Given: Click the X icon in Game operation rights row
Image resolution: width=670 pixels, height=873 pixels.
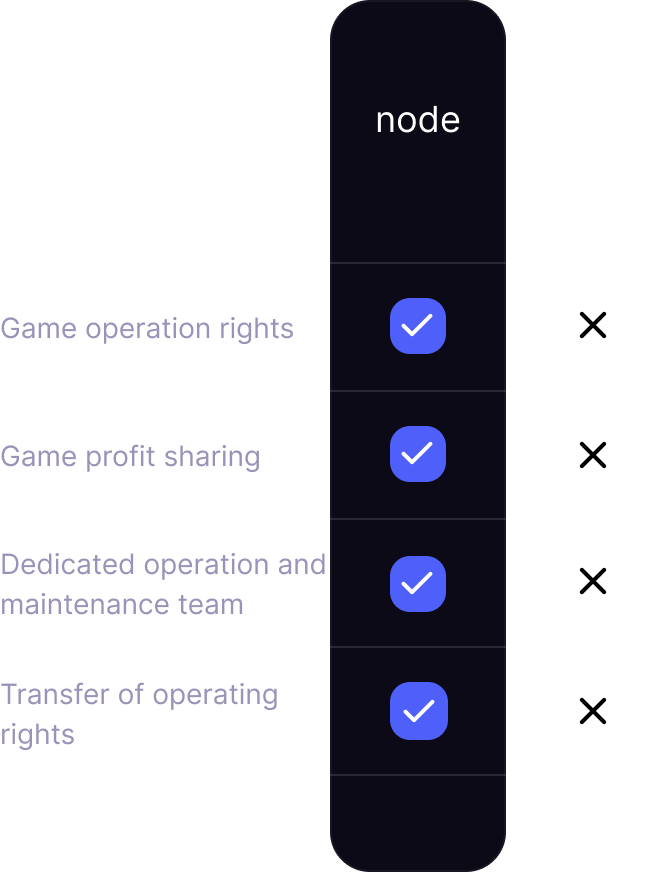Looking at the screenshot, I should [593, 325].
